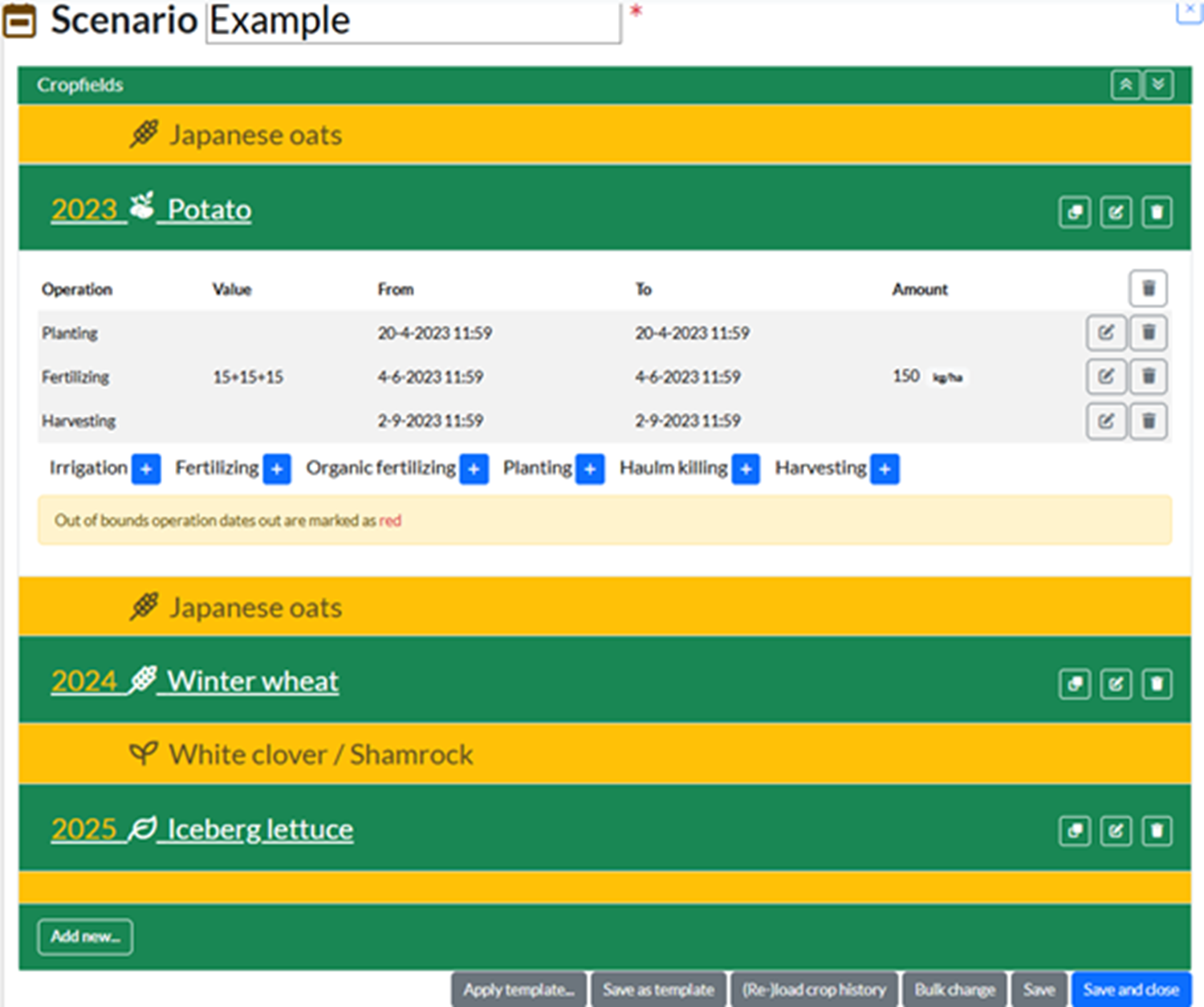
Task: Copy the 2025 Iceberg lettuce crop
Action: [1075, 830]
